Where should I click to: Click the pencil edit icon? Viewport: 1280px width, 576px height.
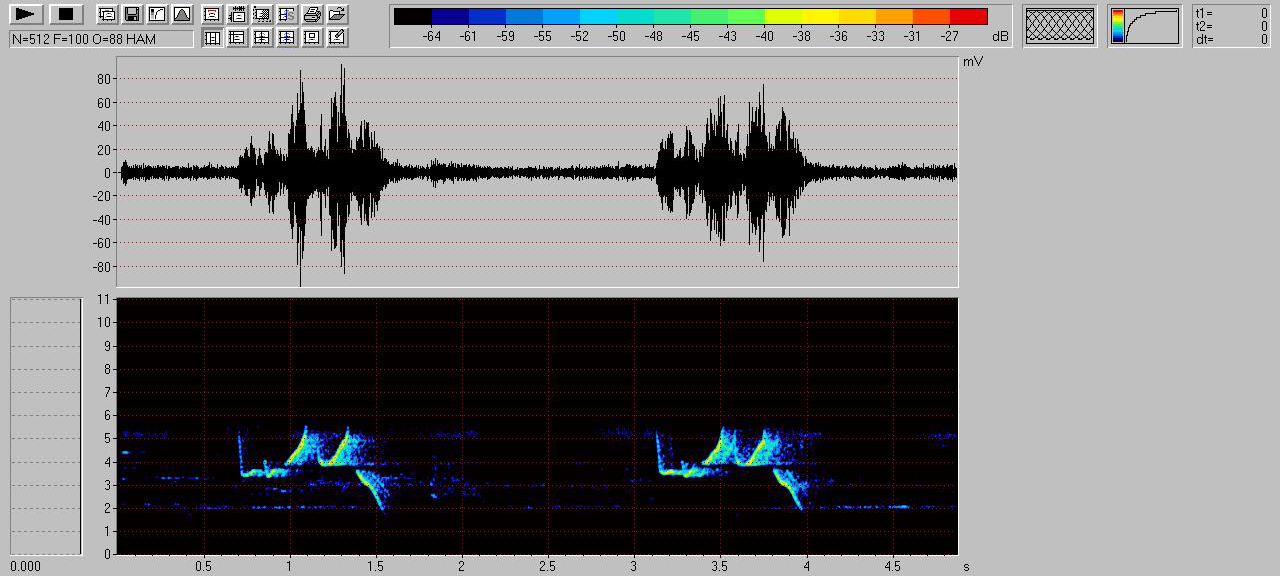click(x=337, y=38)
